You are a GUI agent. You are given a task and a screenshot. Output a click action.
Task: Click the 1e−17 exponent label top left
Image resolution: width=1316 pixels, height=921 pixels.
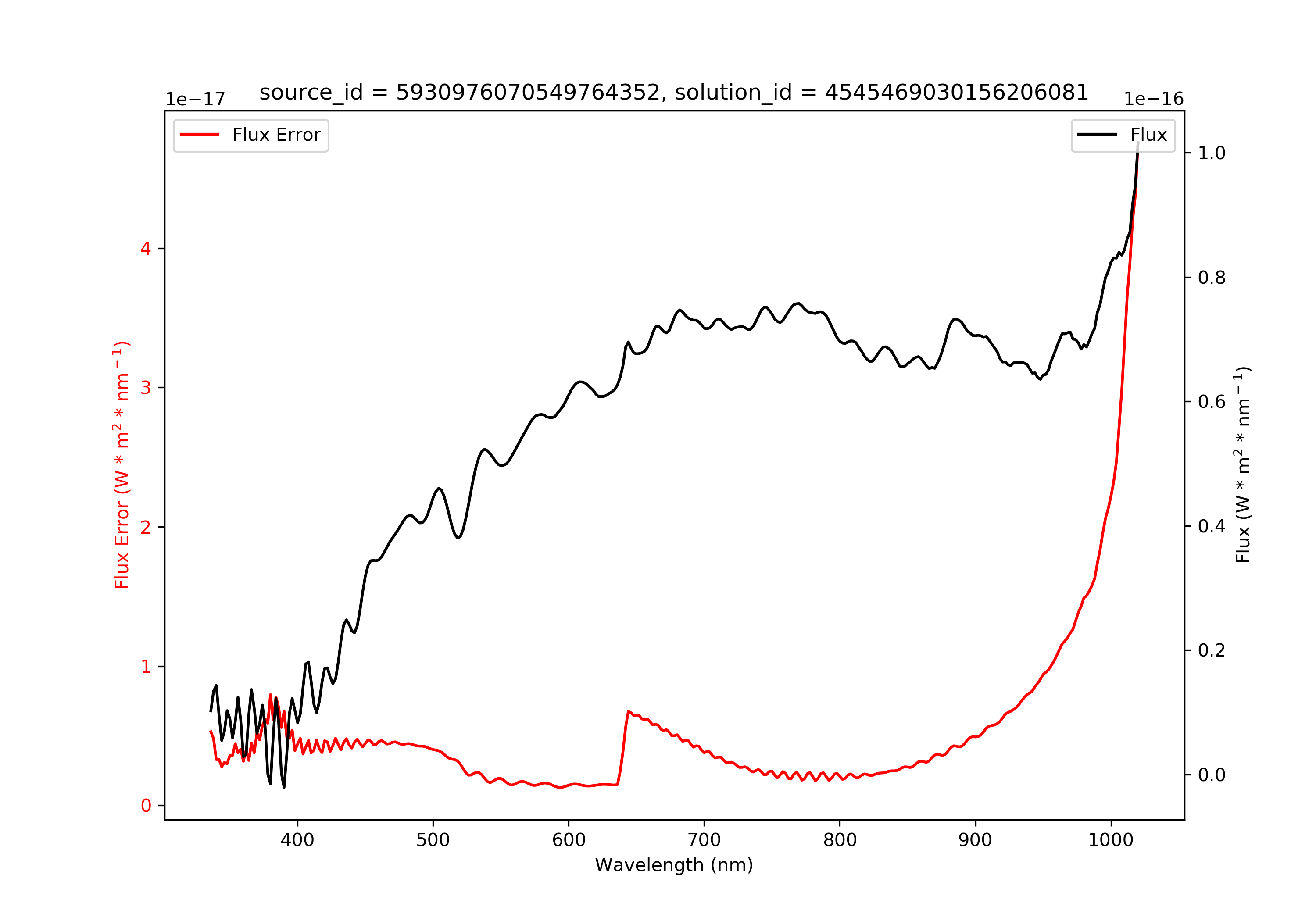click(x=196, y=100)
